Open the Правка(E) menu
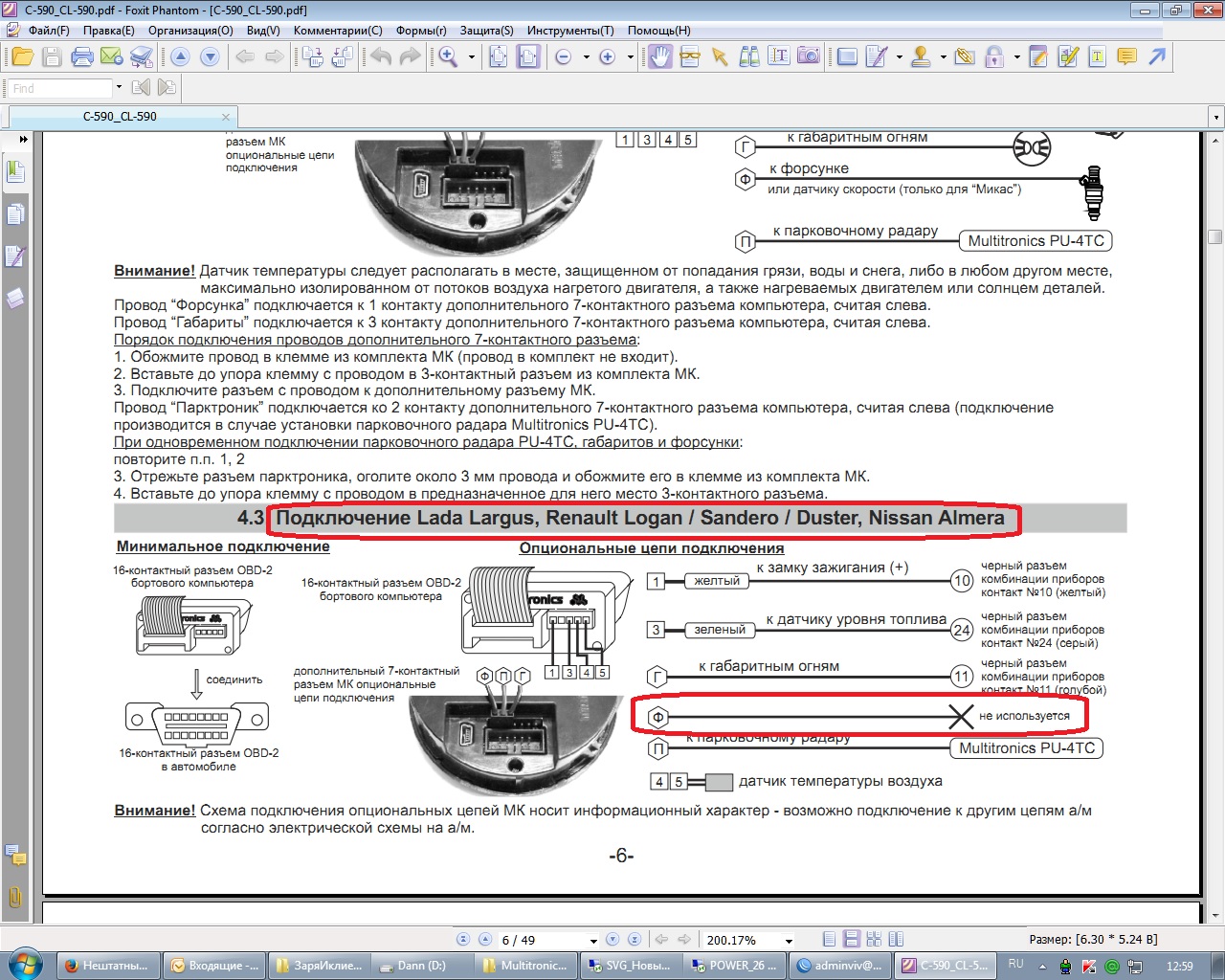Image resolution: width=1225 pixels, height=980 pixels. pos(108,31)
